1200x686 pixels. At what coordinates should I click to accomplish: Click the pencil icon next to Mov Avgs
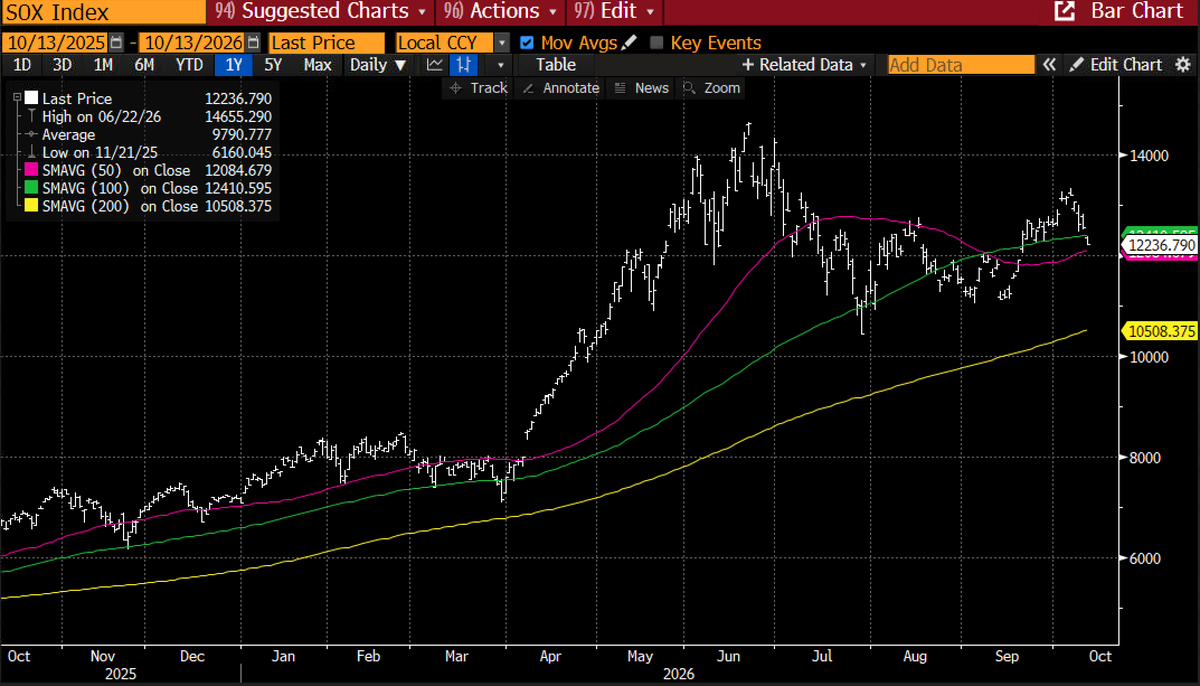pyautogui.click(x=628, y=43)
